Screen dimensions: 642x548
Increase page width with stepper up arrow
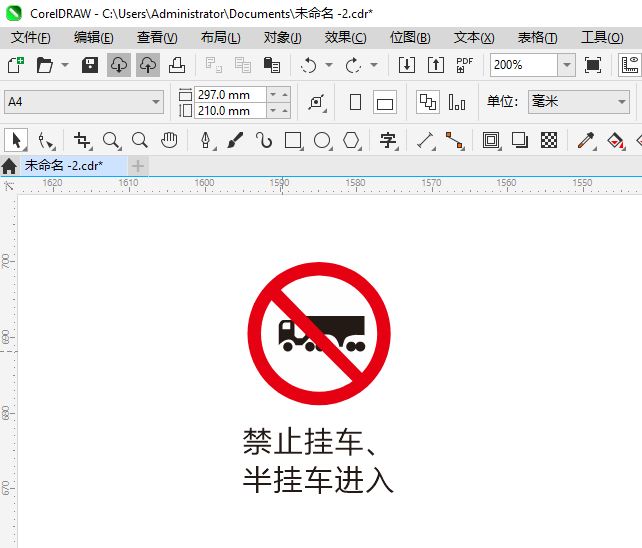point(285,95)
